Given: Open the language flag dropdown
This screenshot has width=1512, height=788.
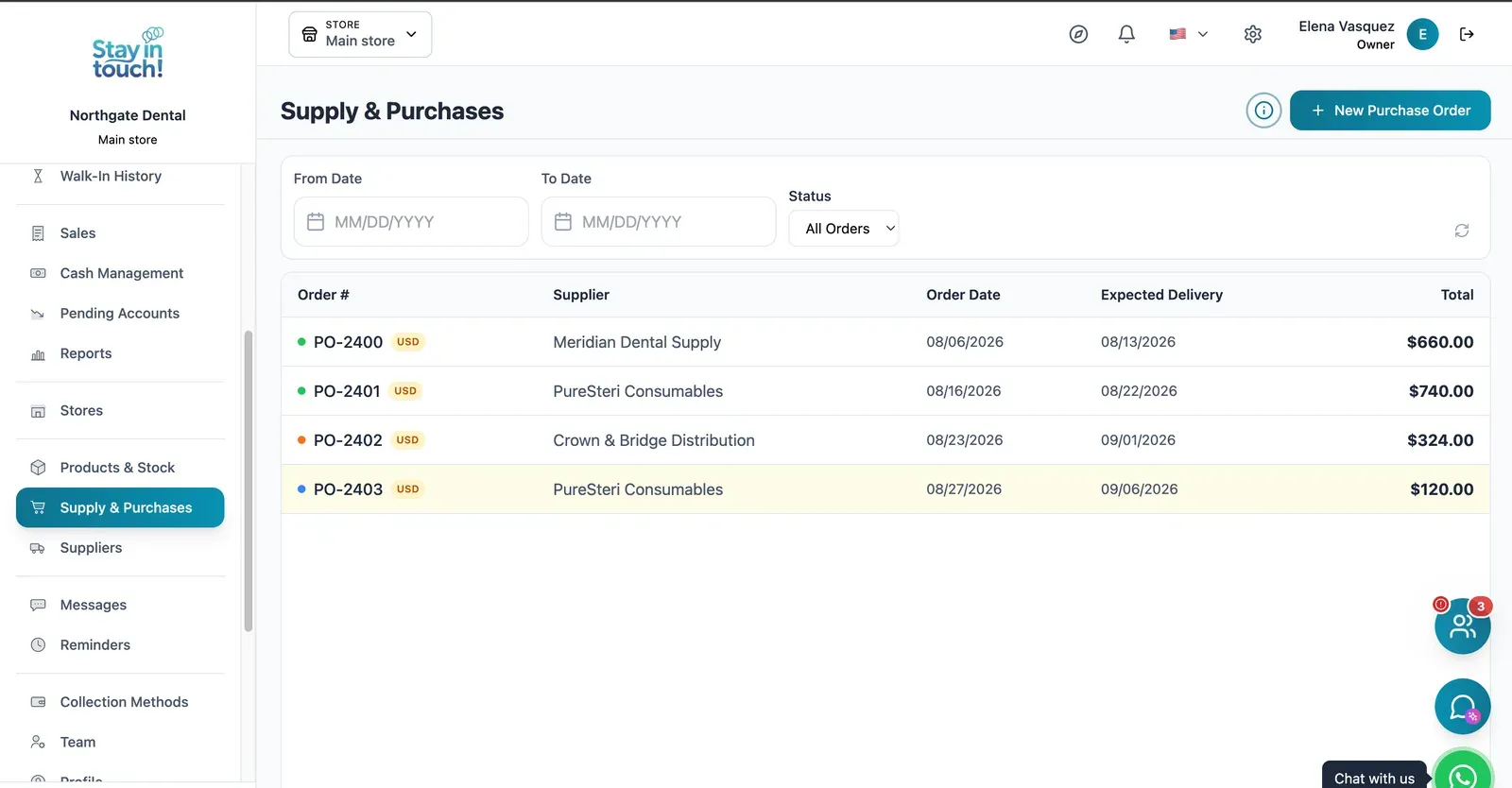Looking at the screenshot, I should point(1188,34).
